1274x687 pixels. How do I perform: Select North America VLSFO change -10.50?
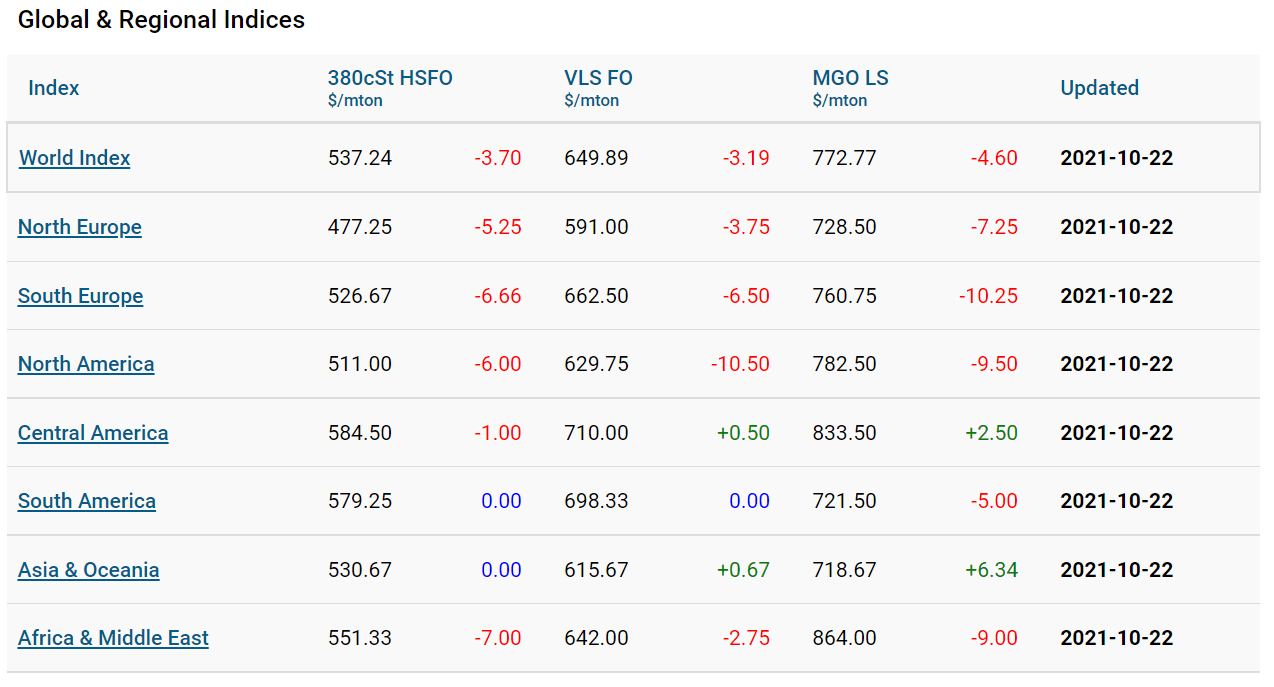740,364
